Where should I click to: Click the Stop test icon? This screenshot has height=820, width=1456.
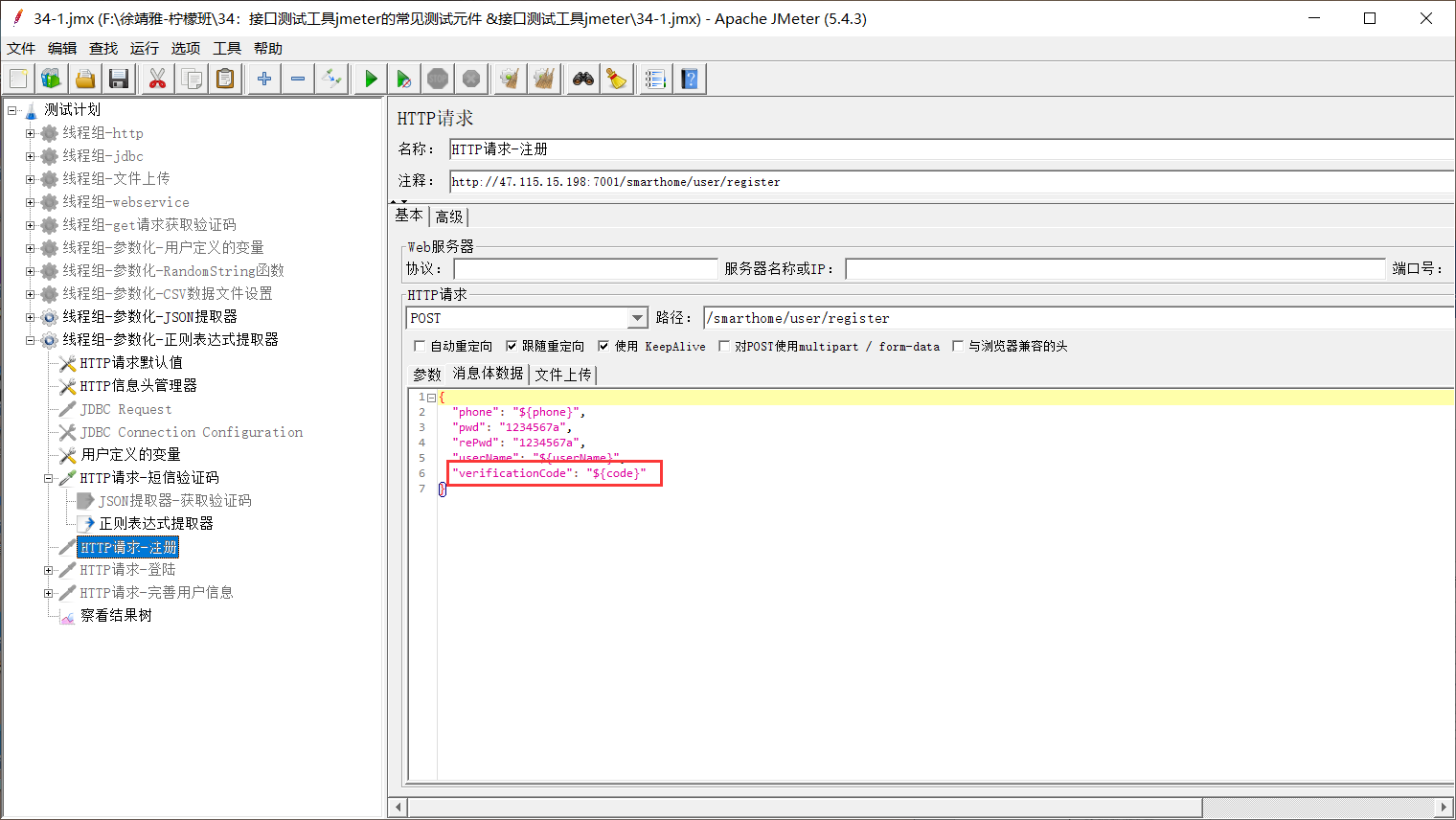(438, 79)
